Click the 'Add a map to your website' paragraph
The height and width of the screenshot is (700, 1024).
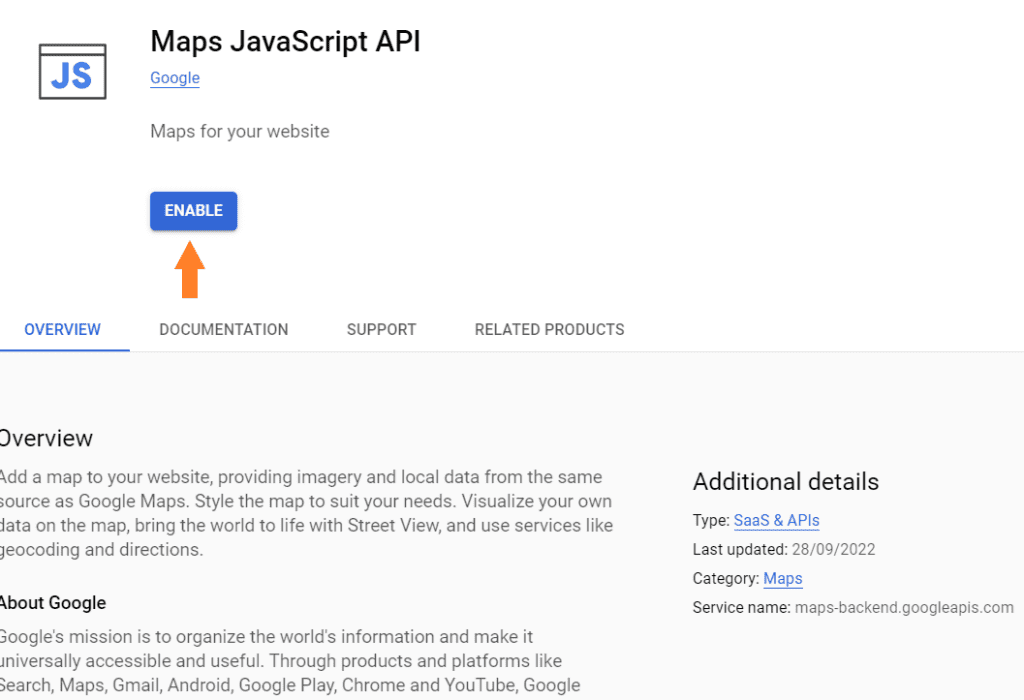click(x=306, y=513)
